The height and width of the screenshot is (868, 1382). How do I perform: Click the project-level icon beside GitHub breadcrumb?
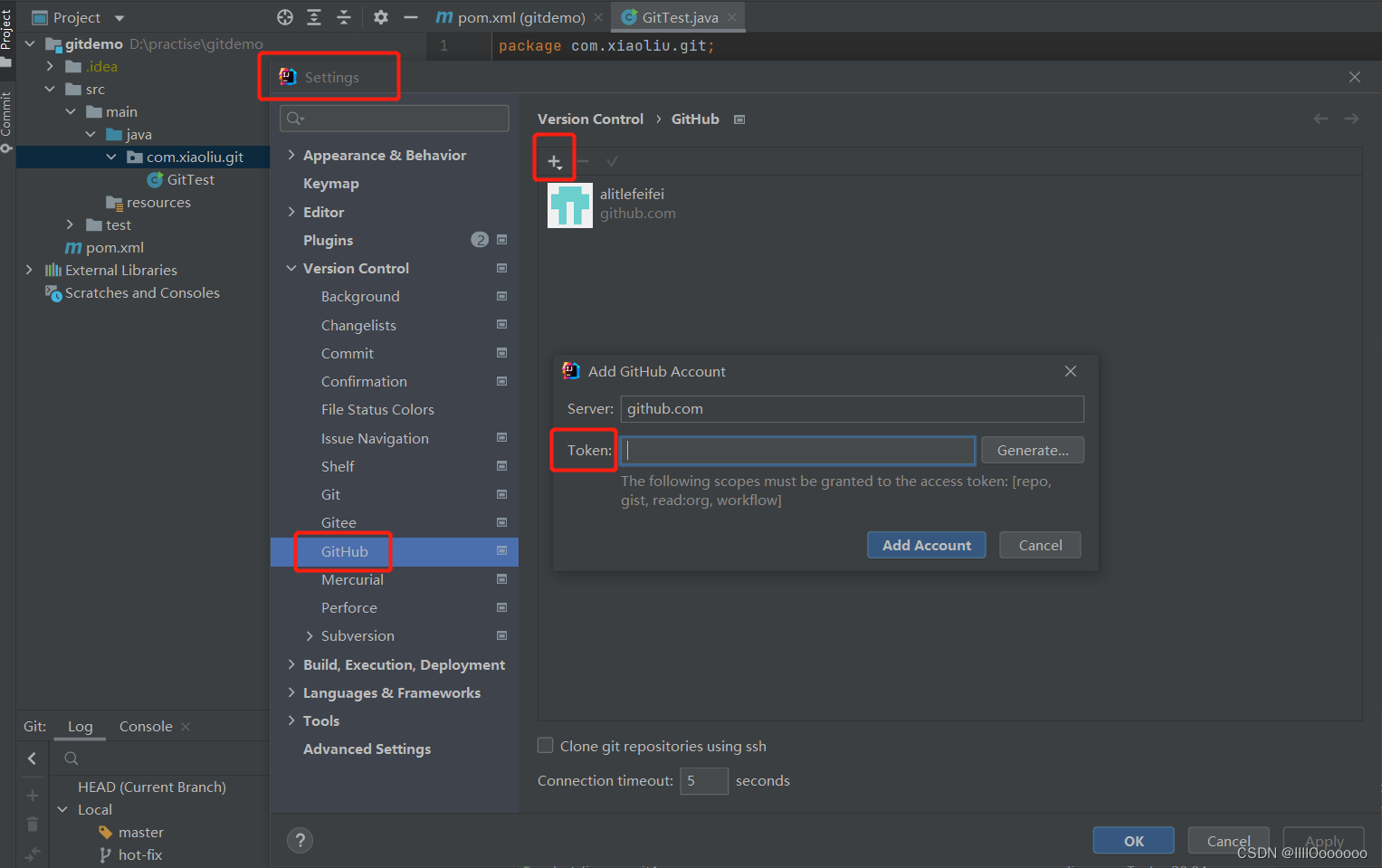[x=739, y=119]
